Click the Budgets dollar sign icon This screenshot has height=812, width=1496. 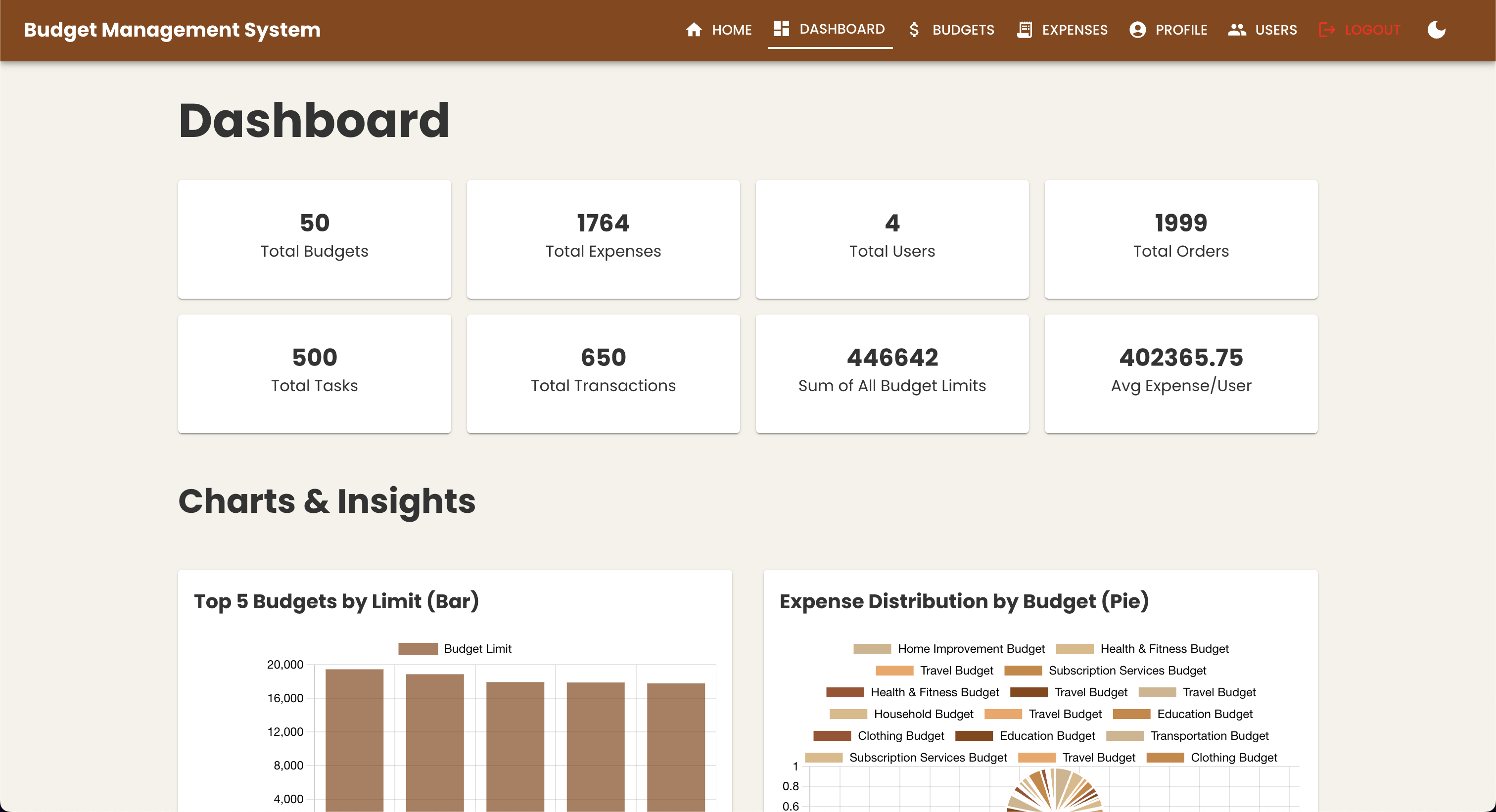tap(914, 30)
